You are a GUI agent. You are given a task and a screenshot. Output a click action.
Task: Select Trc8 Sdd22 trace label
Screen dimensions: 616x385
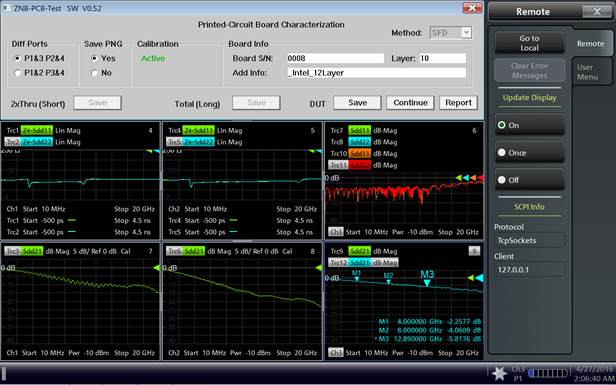coord(350,142)
